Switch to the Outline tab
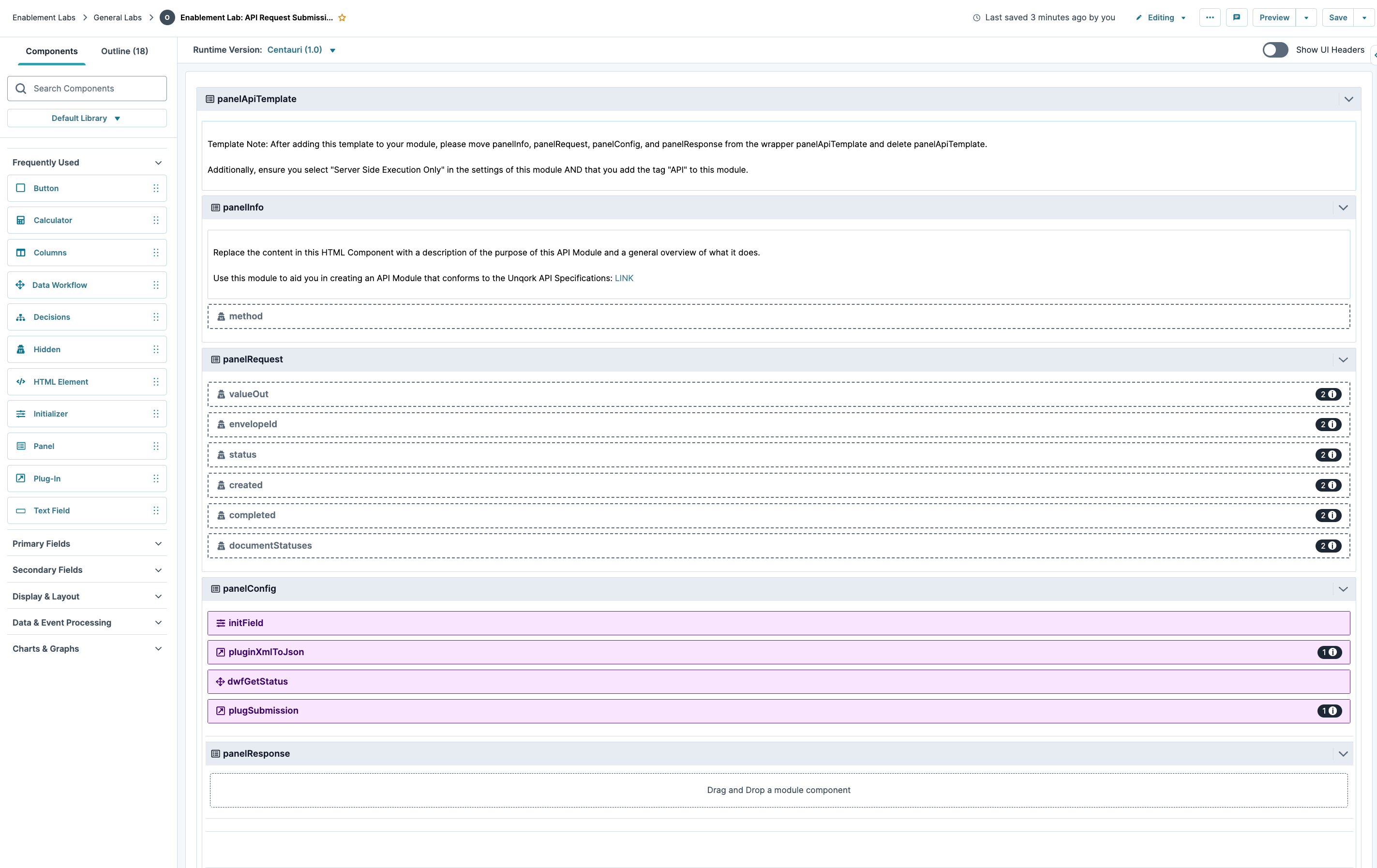1377x868 pixels. [x=124, y=51]
